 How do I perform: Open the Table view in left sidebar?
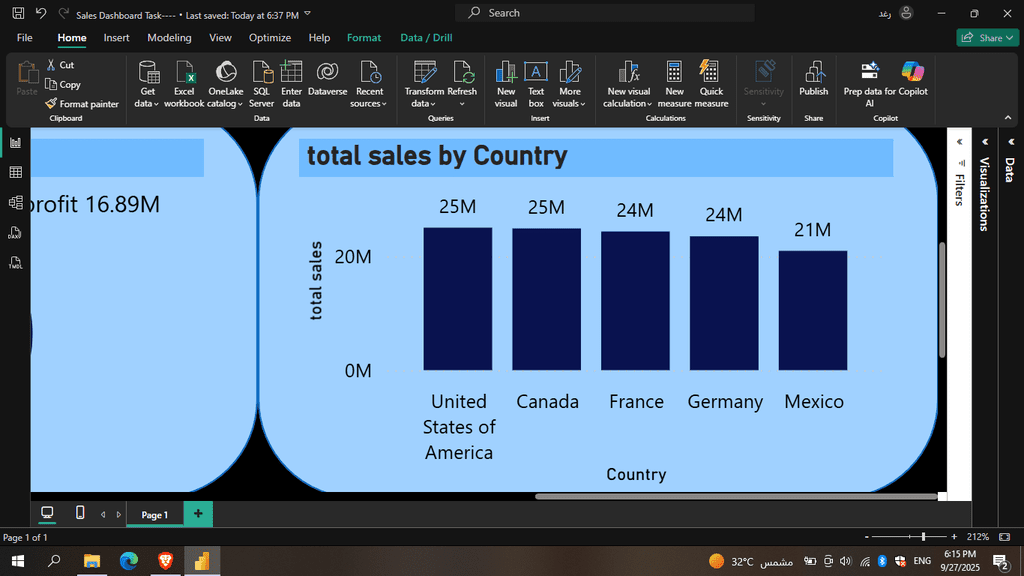point(15,173)
